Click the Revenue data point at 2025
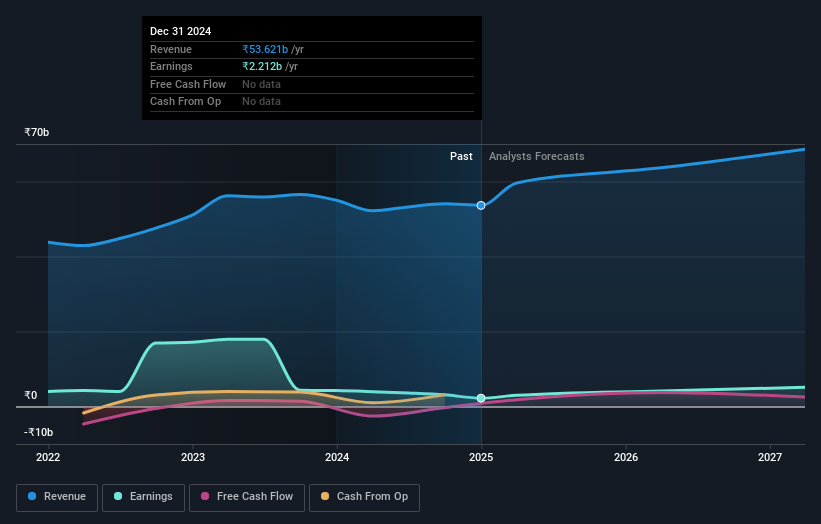Image resolution: width=821 pixels, height=524 pixels. (x=481, y=206)
